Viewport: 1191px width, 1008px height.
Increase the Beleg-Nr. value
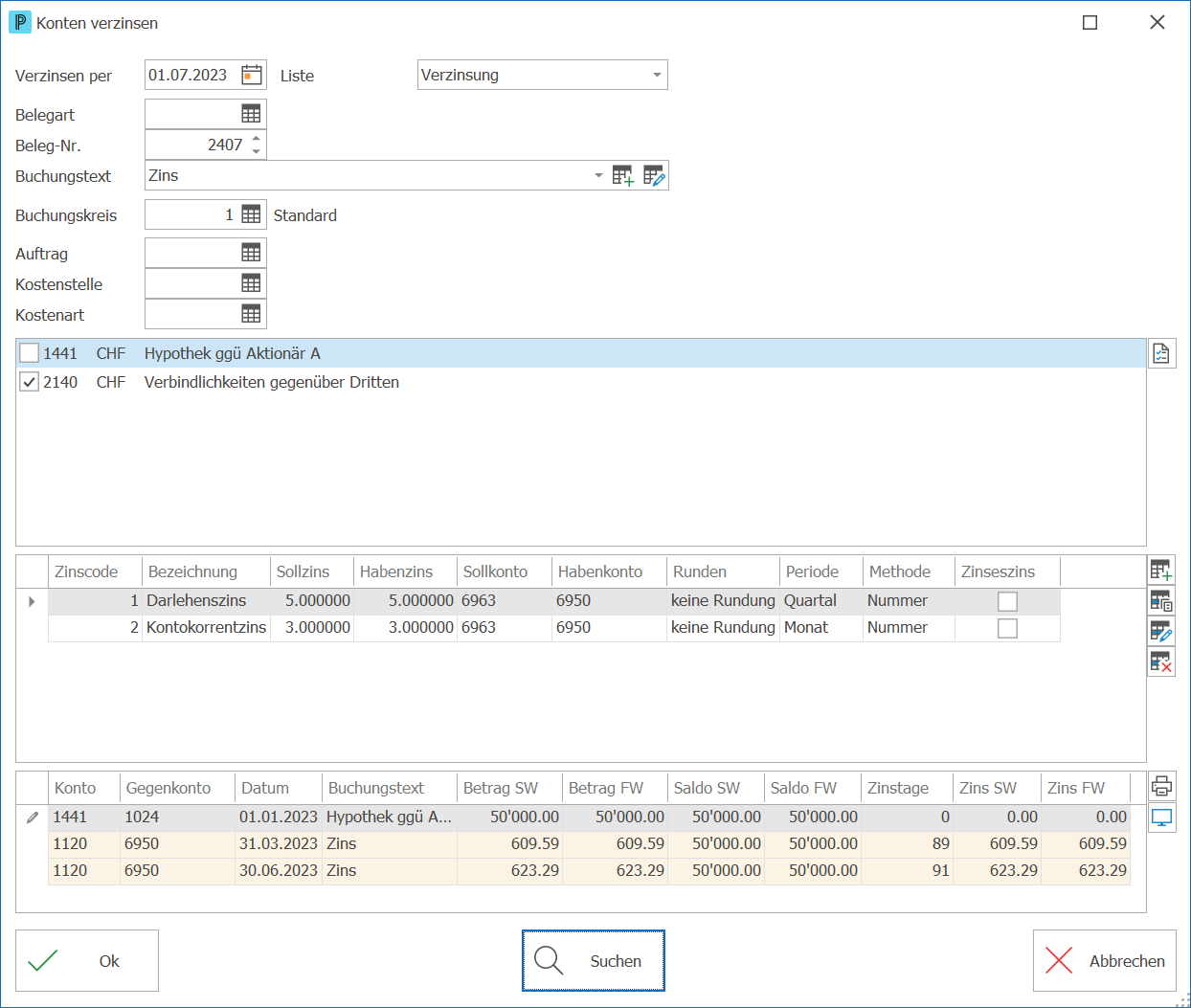[257, 139]
